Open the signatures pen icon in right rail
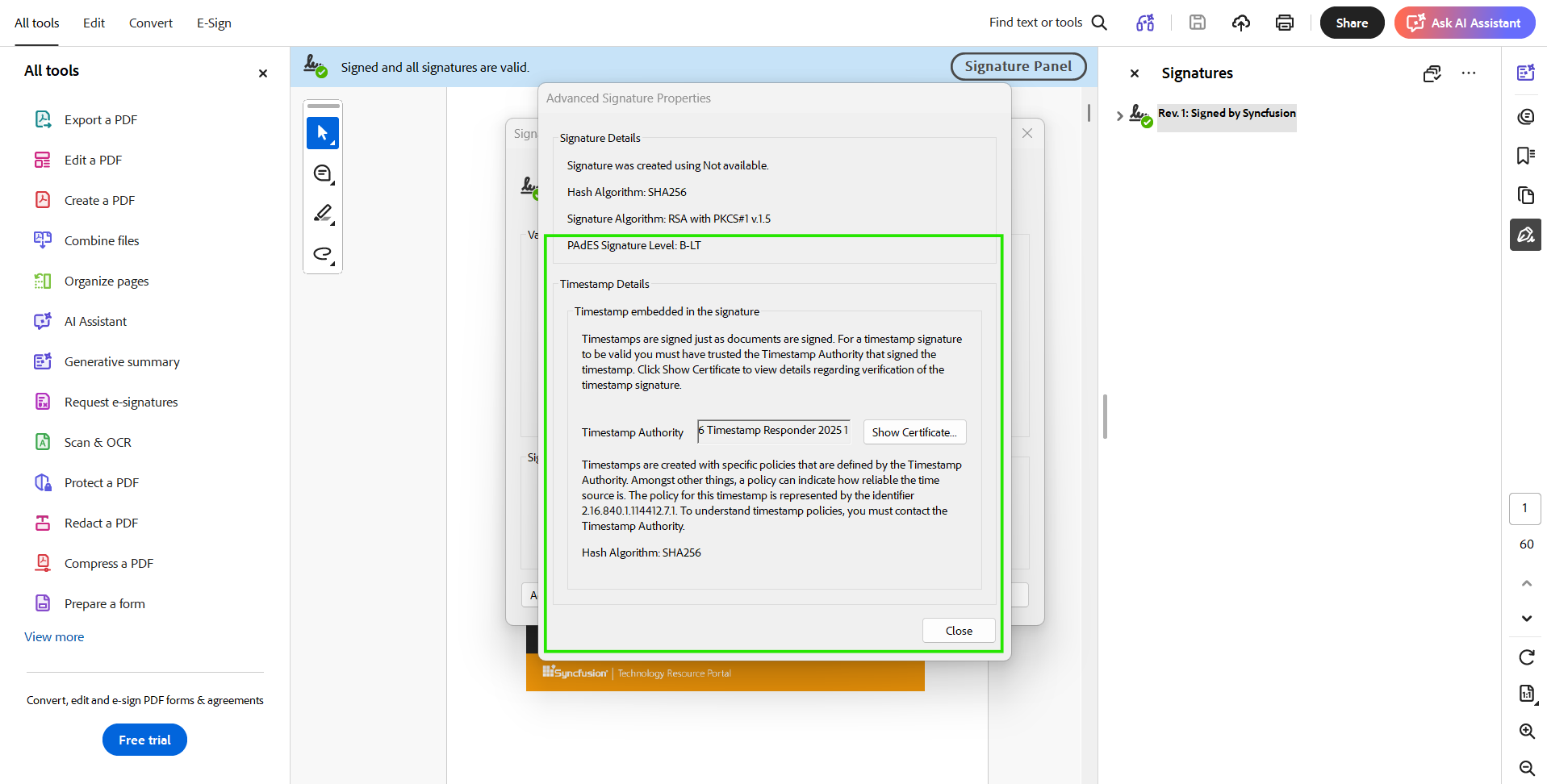This screenshot has width=1547, height=784. [1525, 235]
